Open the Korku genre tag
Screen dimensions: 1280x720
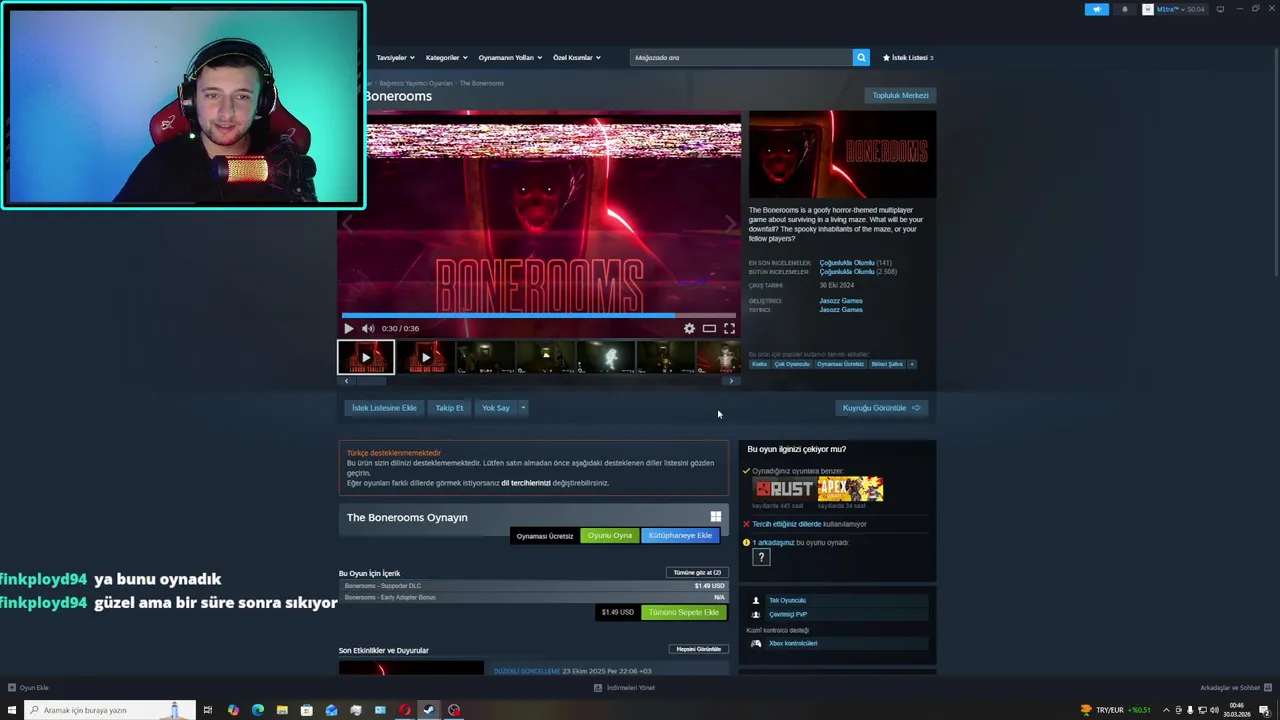[759, 364]
